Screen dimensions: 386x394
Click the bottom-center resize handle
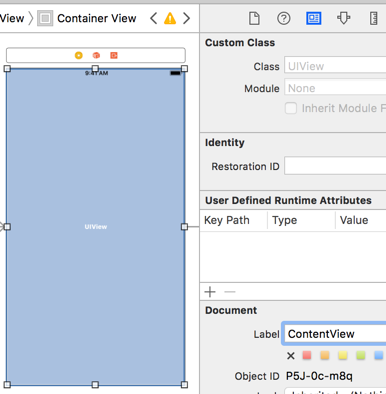[95, 385]
